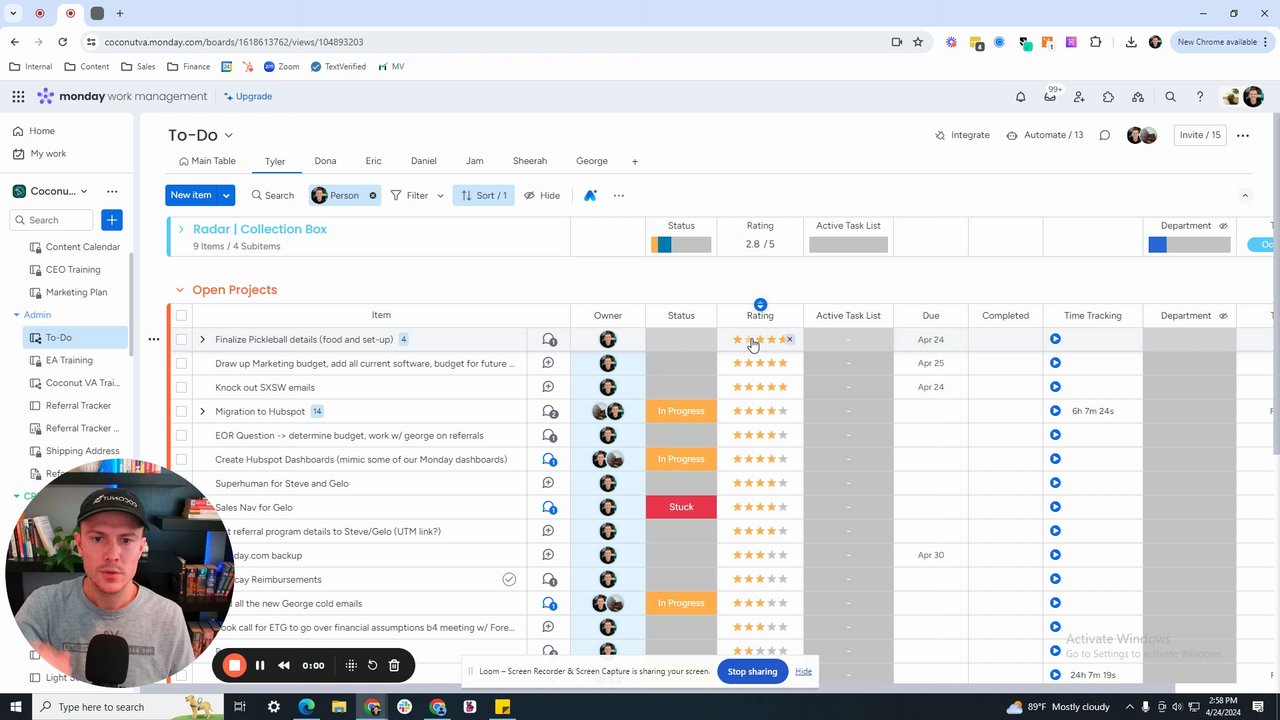Open the EA Training board in sidebar
The image size is (1280, 720).
pos(69,360)
